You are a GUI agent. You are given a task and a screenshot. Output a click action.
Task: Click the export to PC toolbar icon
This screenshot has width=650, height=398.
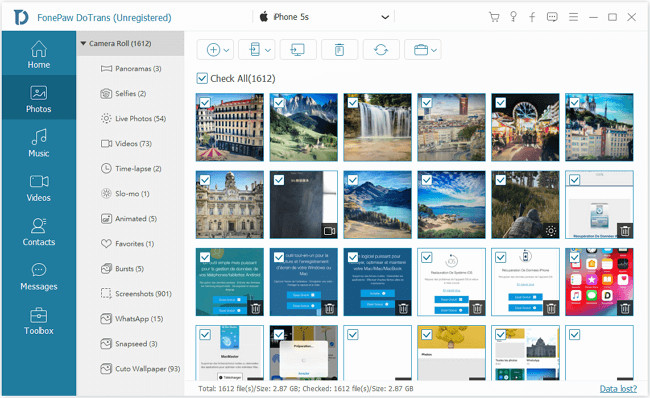tap(298, 50)
